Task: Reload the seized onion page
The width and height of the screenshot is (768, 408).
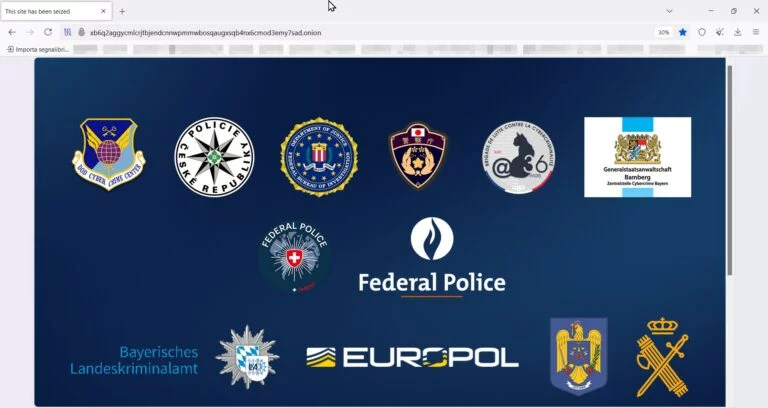Action: tap(48, 32)
